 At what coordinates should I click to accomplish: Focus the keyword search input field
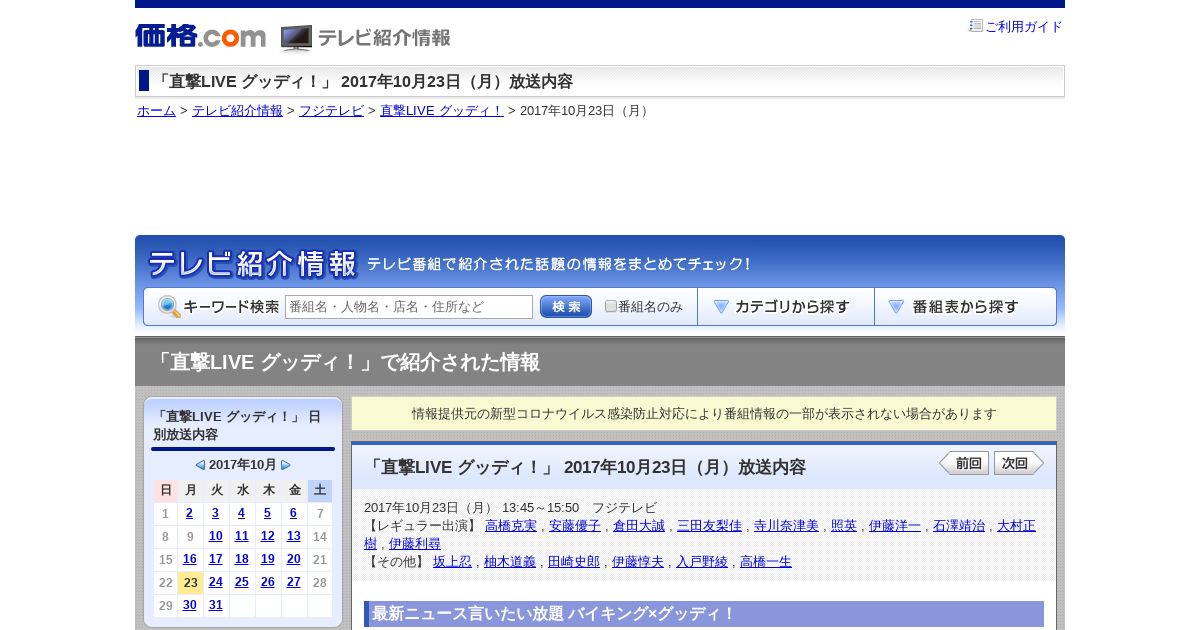point(409,307)
